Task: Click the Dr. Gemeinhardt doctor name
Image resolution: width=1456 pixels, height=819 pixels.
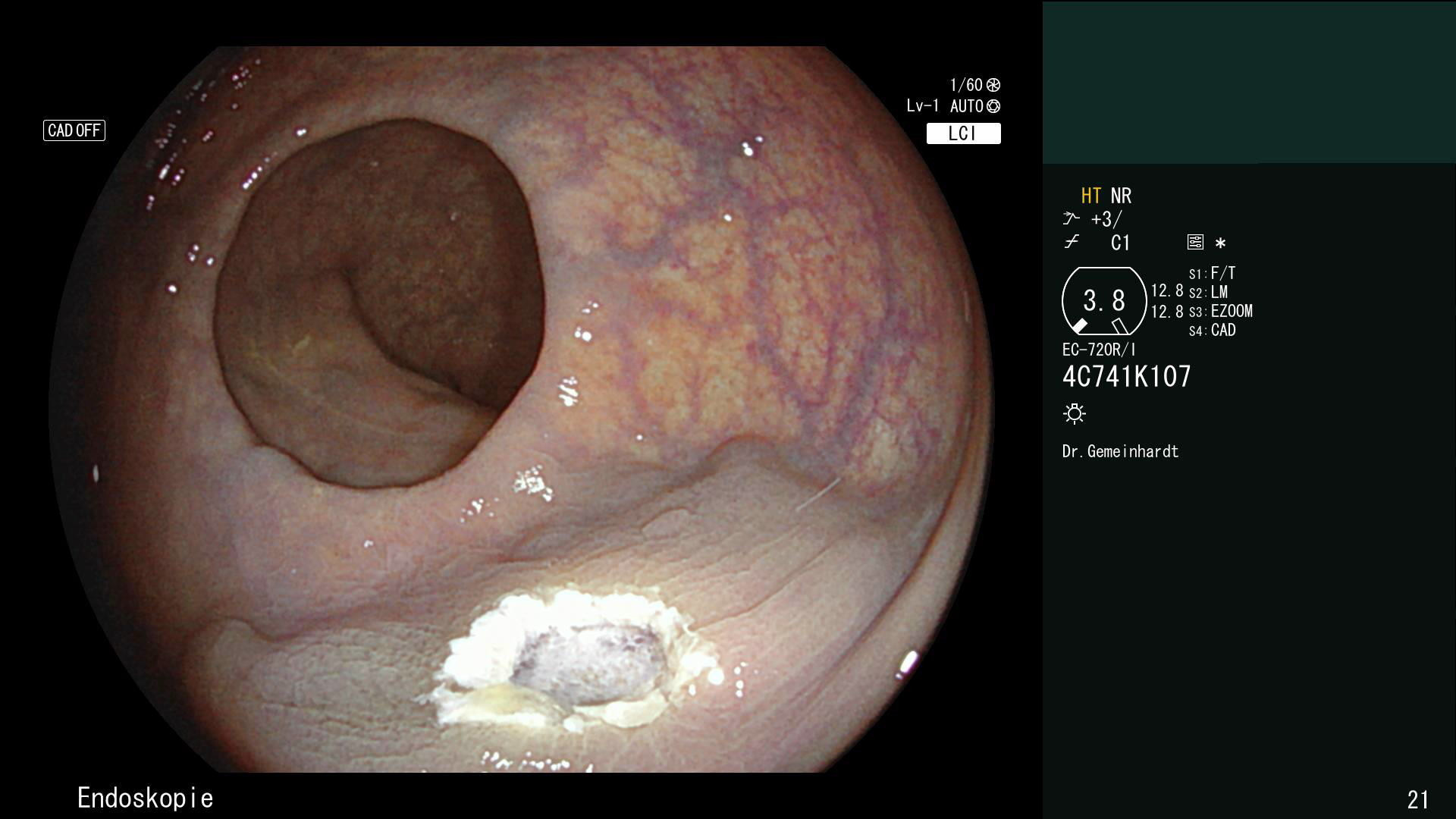Action: pos(1120,451)
